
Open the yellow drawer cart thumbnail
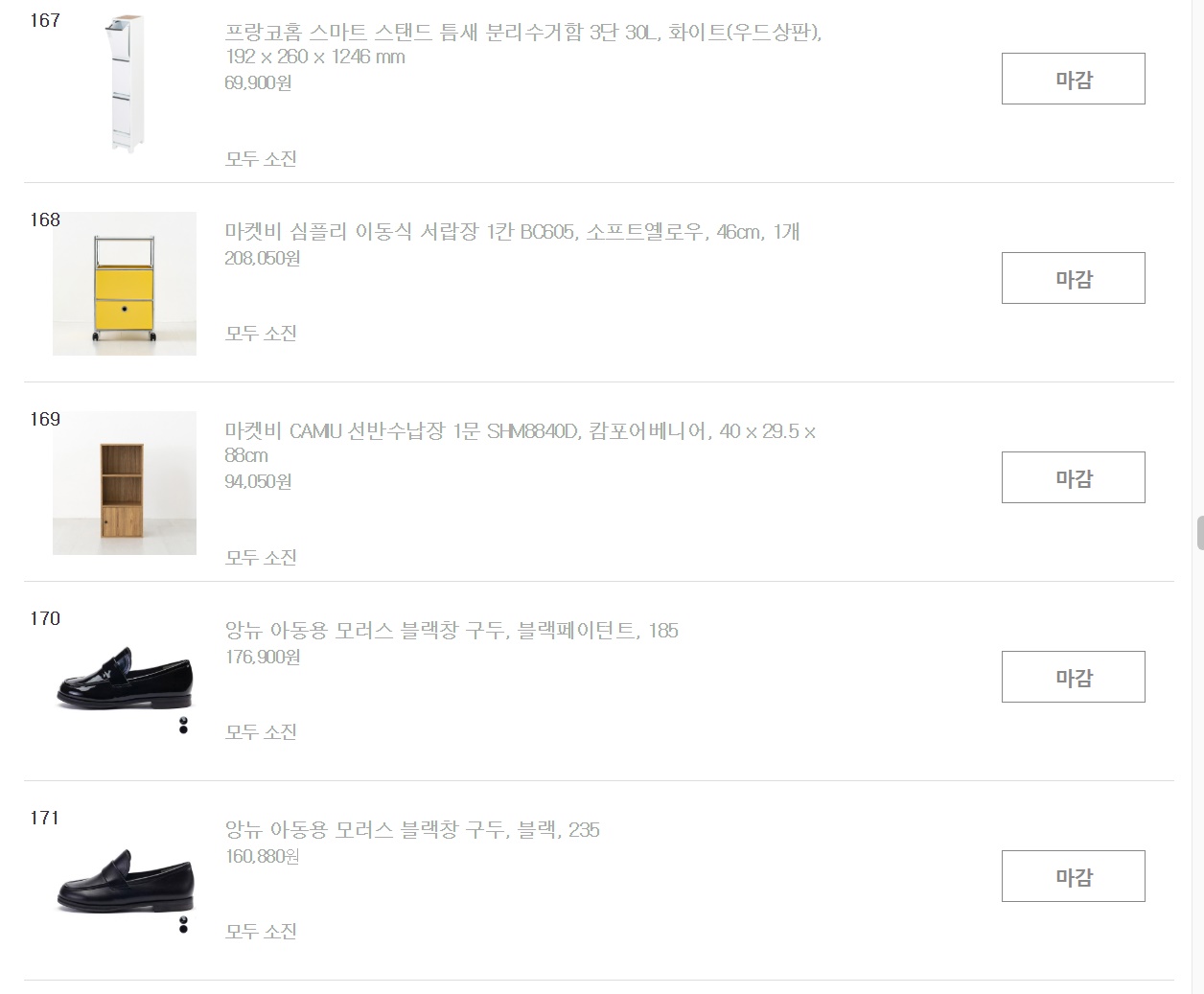click(x=125, y=284)
